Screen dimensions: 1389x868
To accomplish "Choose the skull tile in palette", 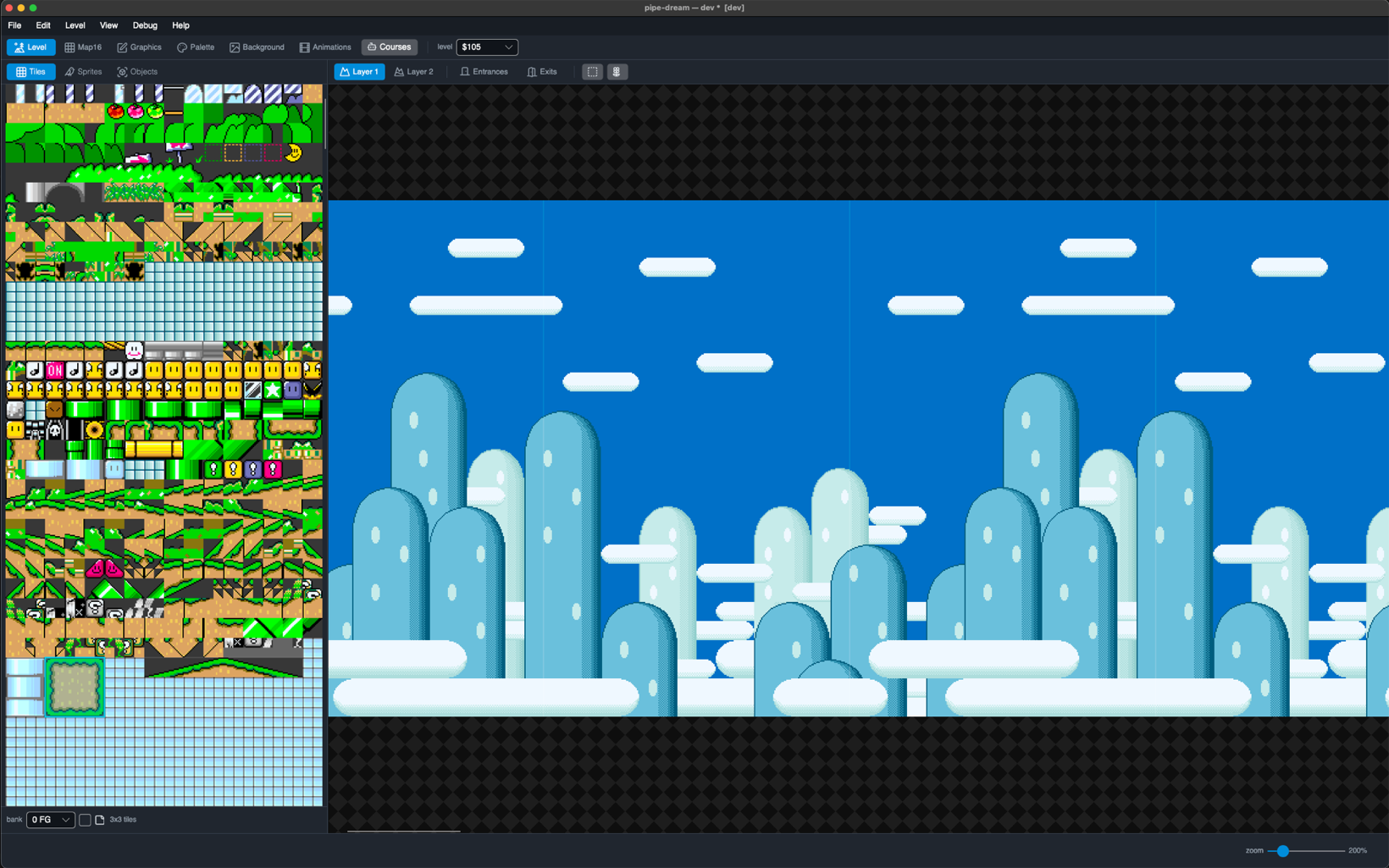I will click(x=55, y=430).
